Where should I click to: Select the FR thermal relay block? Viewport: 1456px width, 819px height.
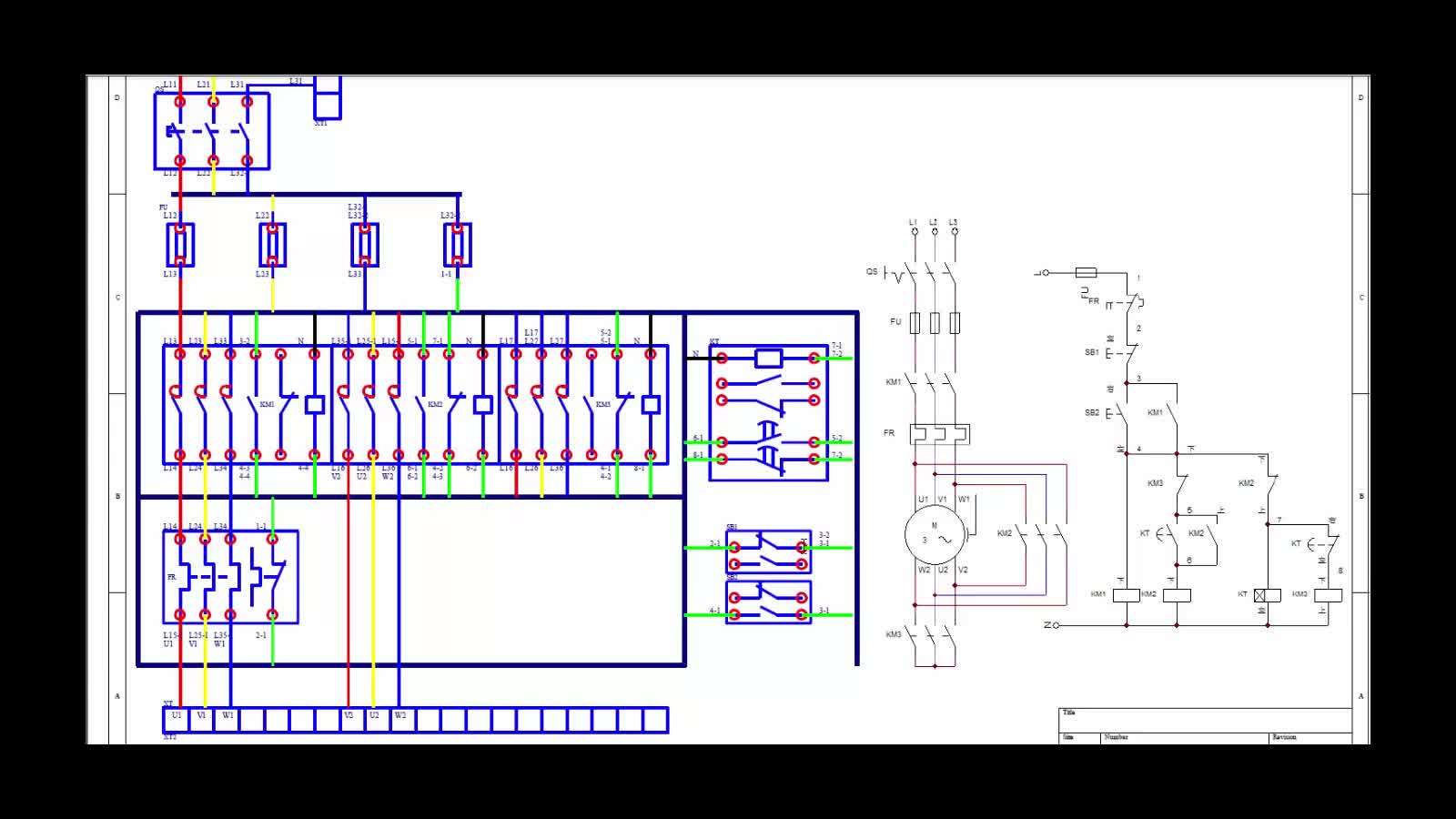tap(230, 577)
